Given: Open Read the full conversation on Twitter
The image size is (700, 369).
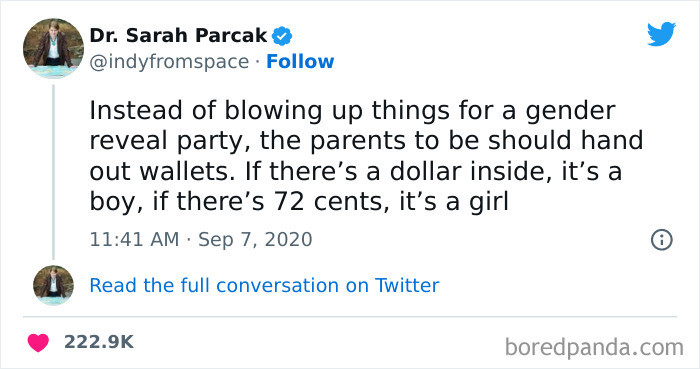Looking at the screenshot, I should (x=264, y=286).
